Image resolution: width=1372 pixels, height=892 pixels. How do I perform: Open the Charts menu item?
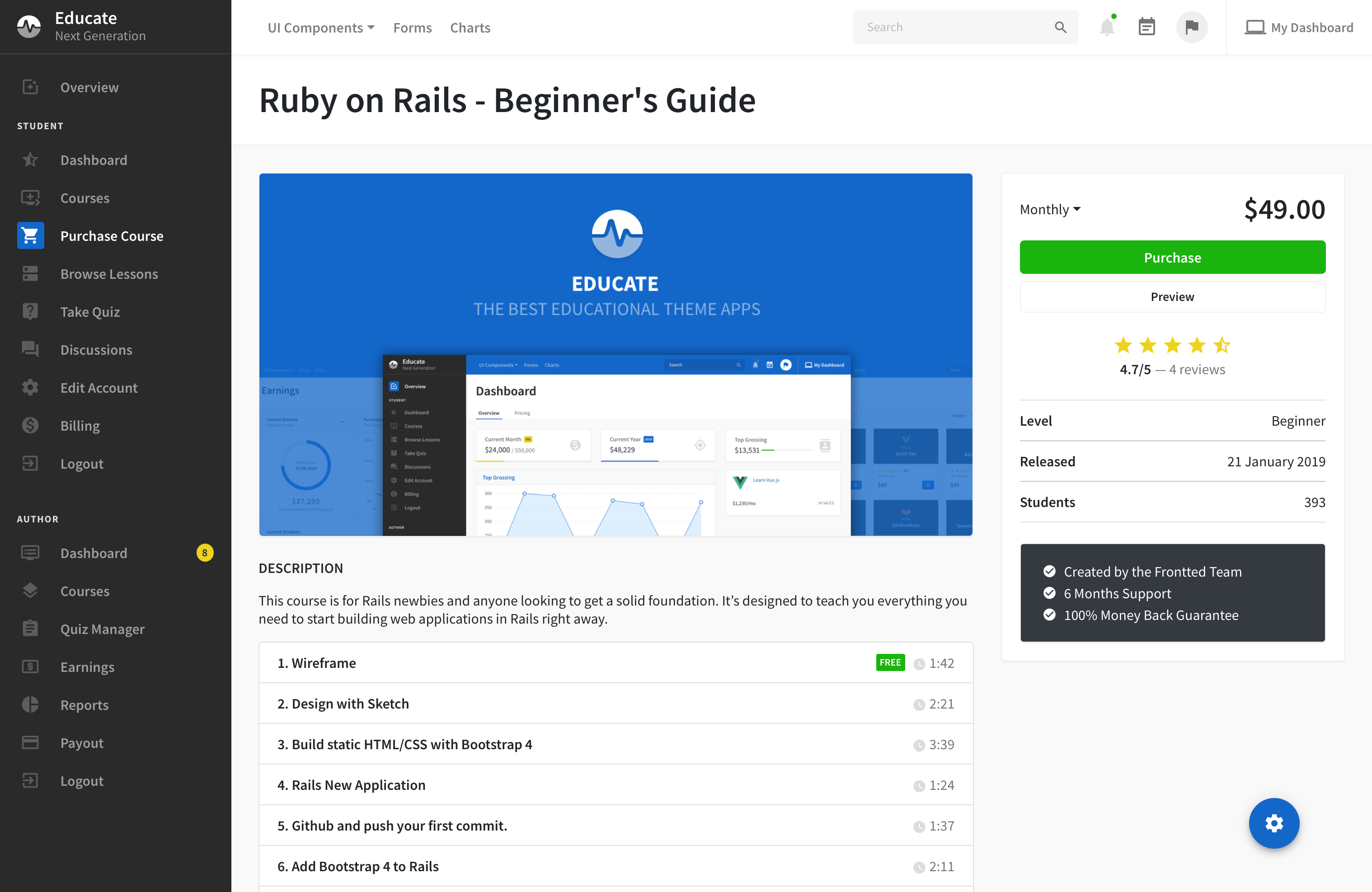[x=470, y=28]
